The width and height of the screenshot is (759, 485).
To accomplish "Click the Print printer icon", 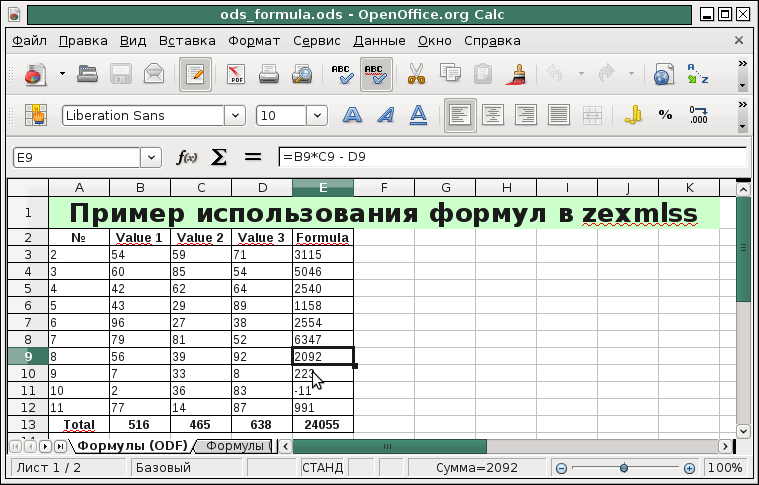I will (x=269, y=74).
